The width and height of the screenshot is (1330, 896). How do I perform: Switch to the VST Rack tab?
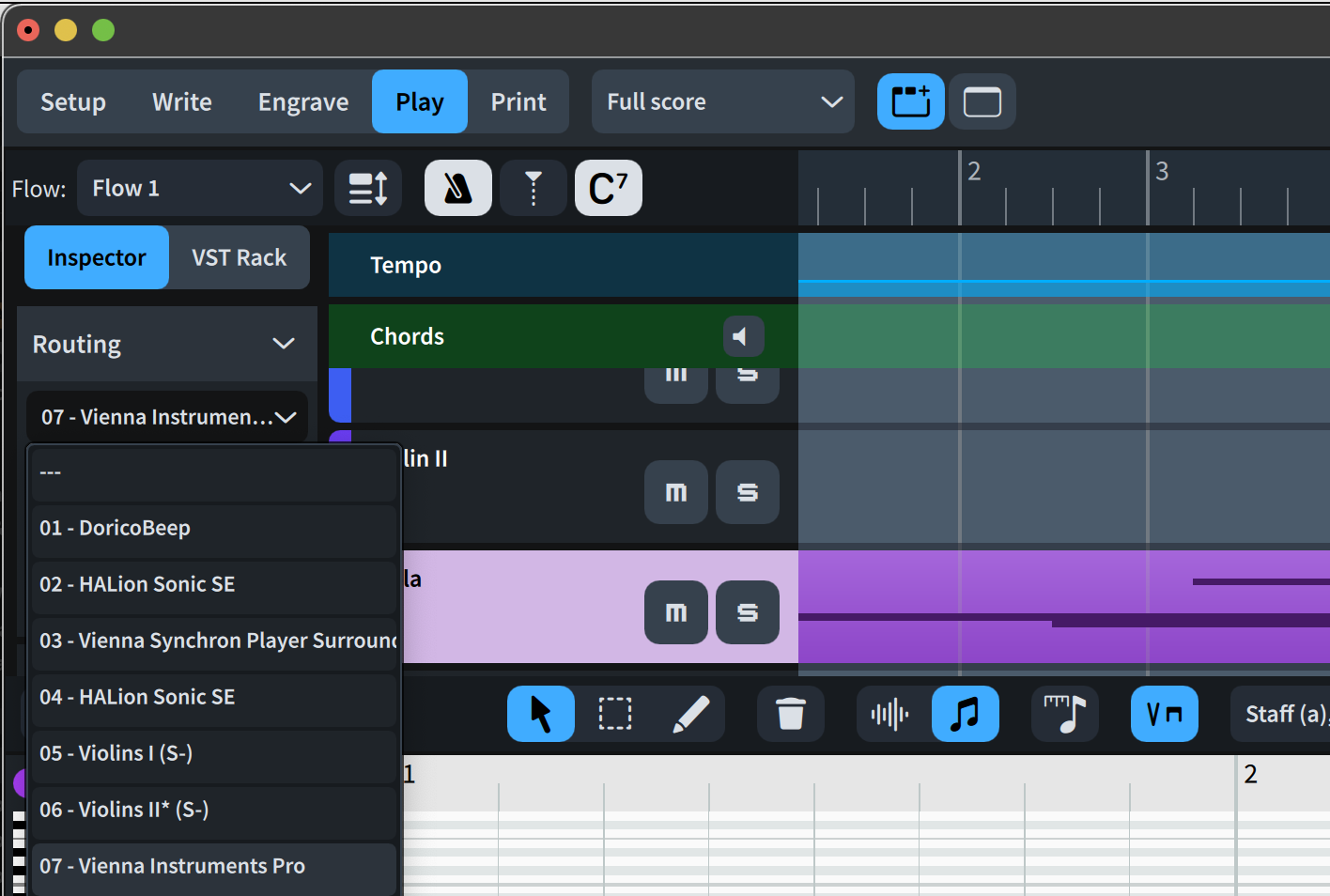tap(239, 257)
